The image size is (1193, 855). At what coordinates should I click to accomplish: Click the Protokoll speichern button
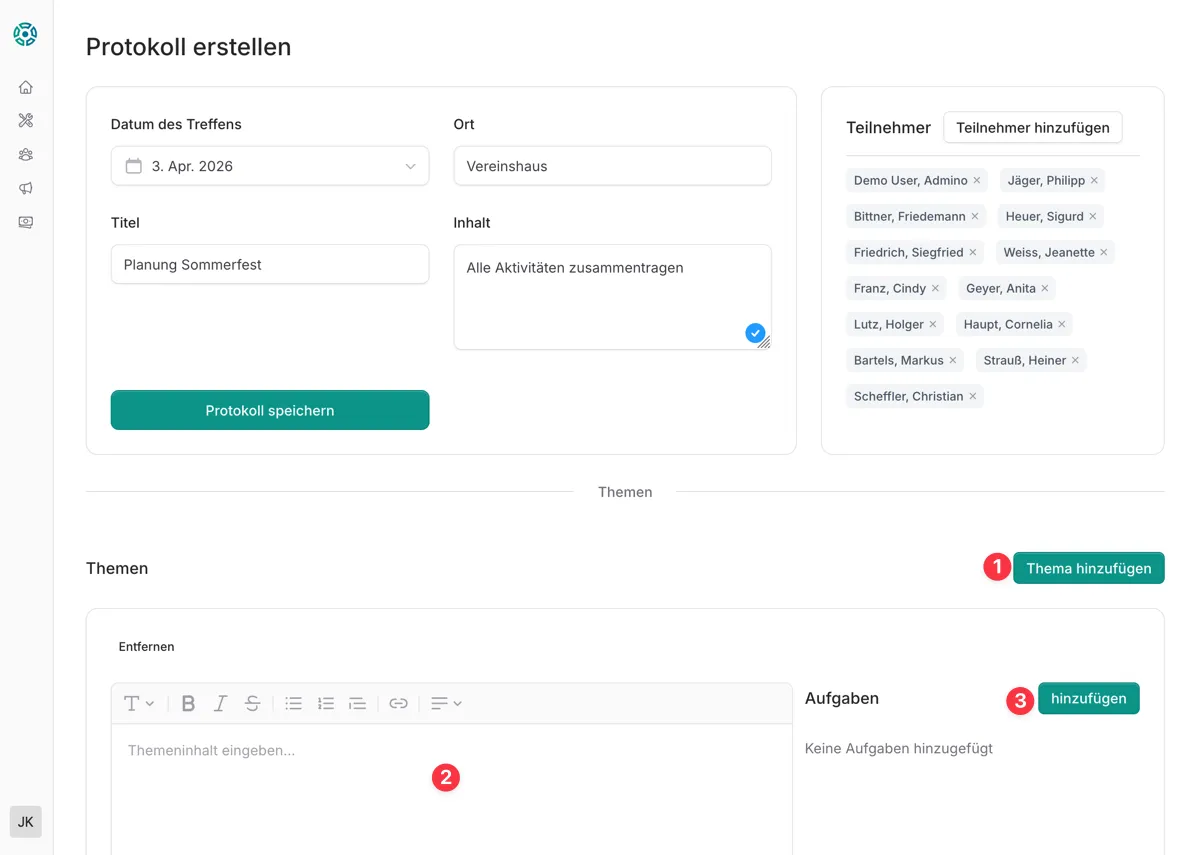[269, 410]
